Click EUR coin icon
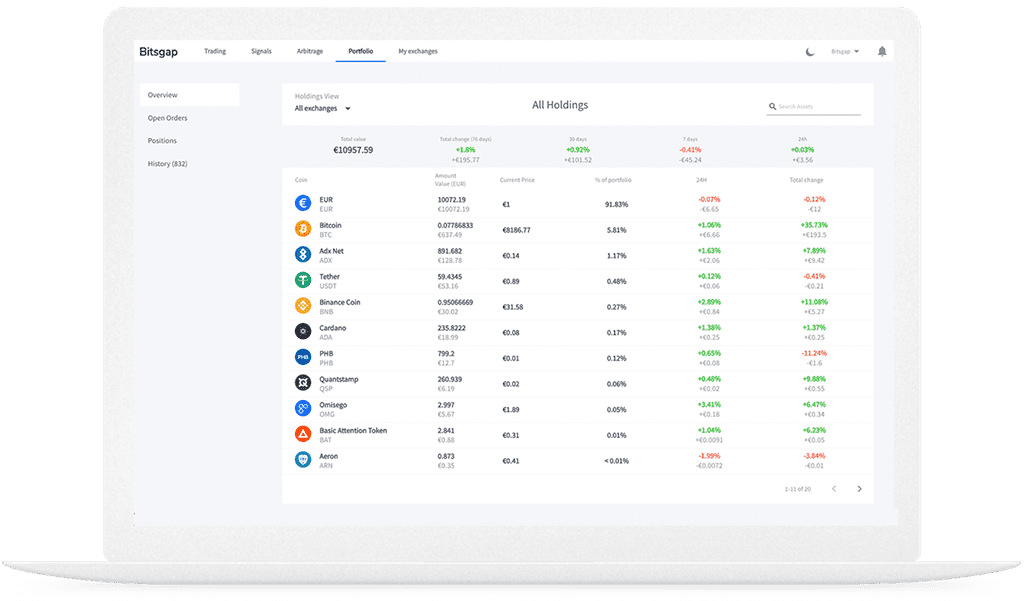 pyautogui.click(x=303, y=203)
